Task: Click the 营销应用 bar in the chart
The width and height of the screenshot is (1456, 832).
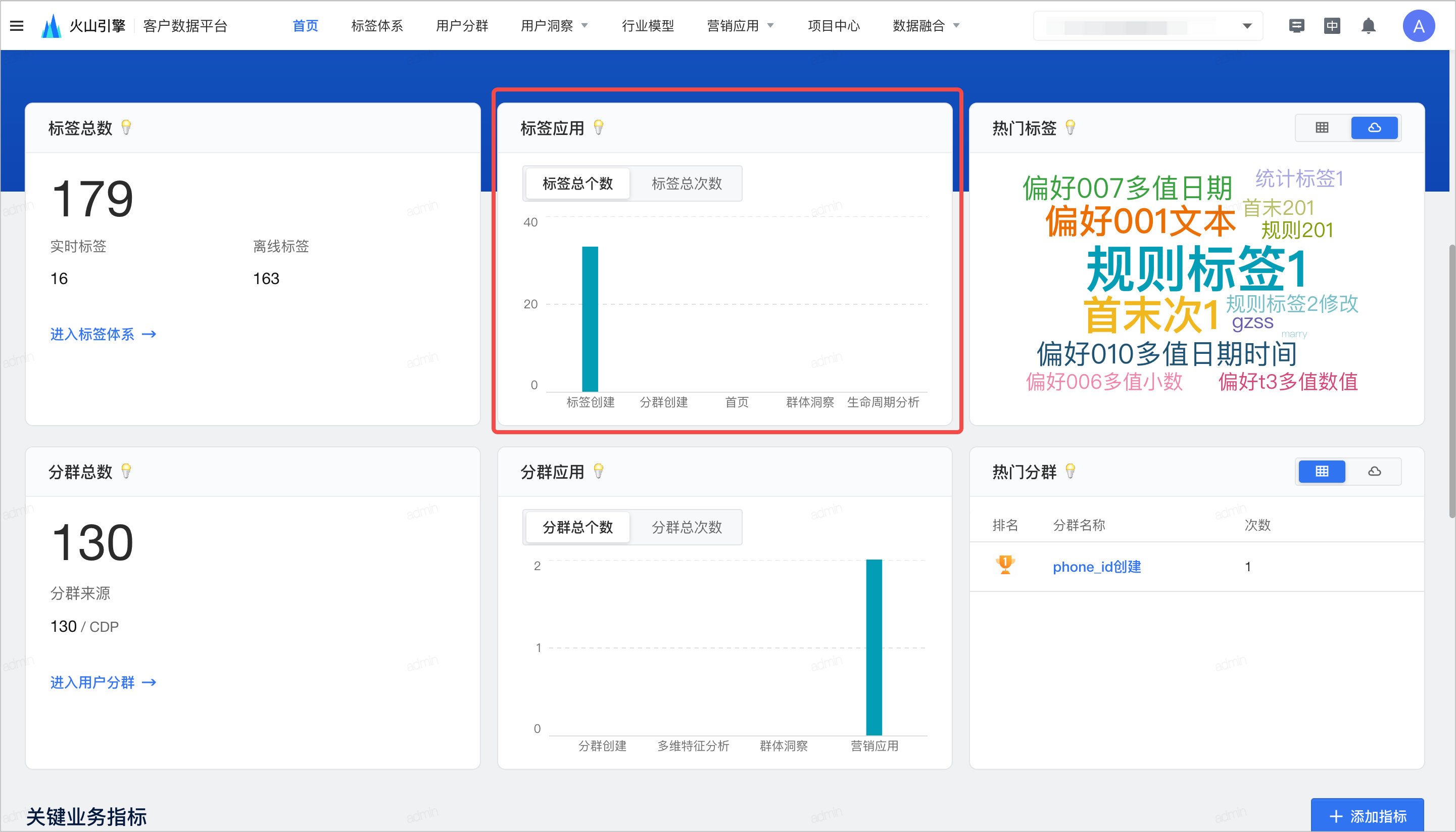Action: click(x=873, y=647)
